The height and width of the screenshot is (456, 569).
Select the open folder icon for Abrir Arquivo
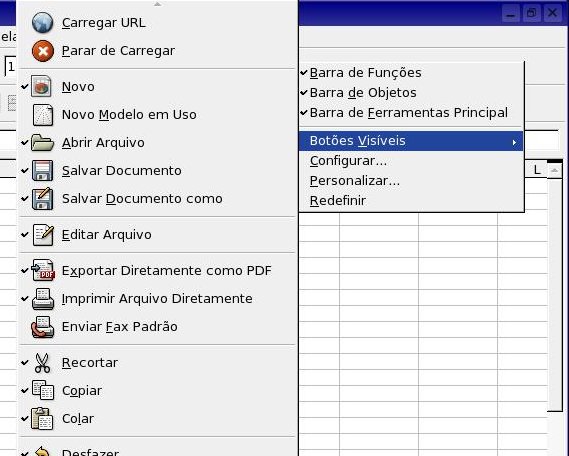42,143
